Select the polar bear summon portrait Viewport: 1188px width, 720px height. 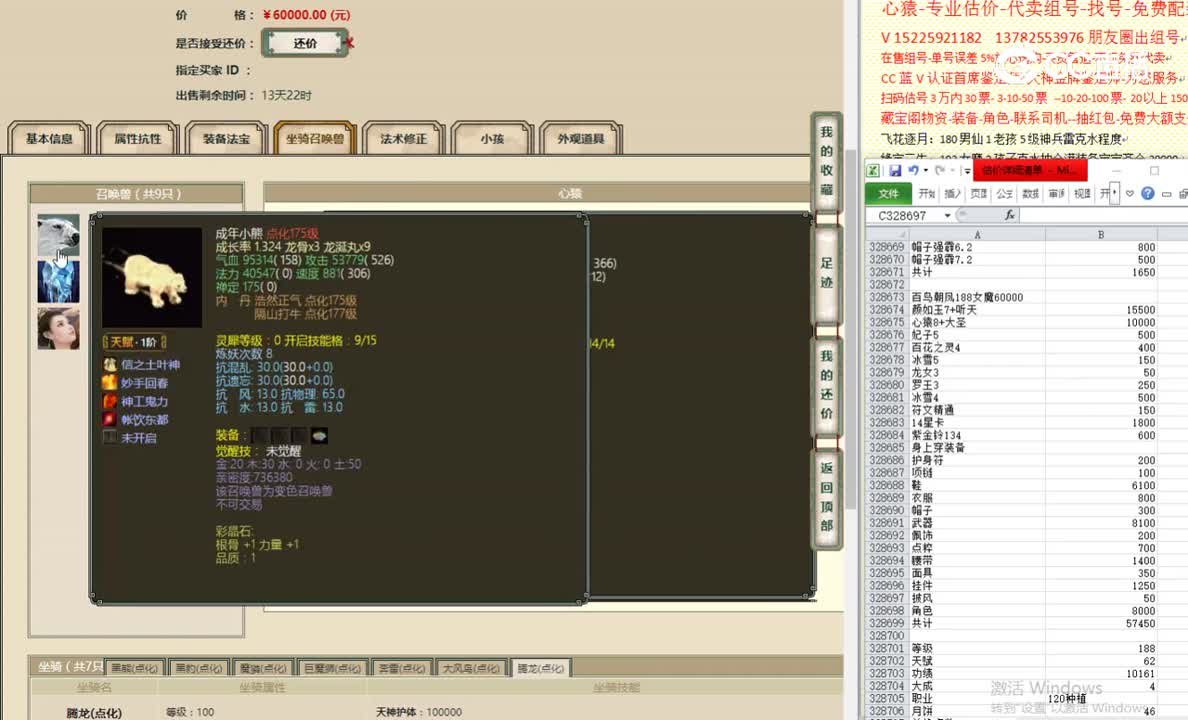[x=58, y=236]
